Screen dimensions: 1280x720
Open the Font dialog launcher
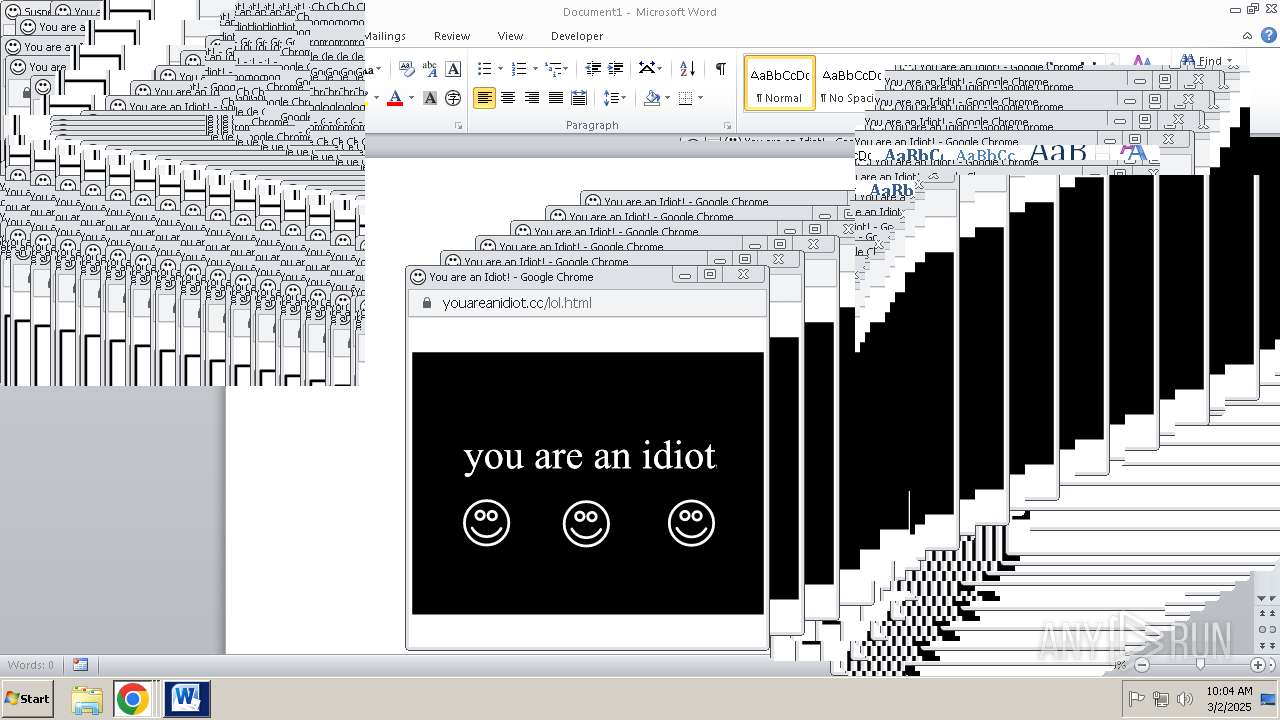pyautogui.click(x=459, y=126)
